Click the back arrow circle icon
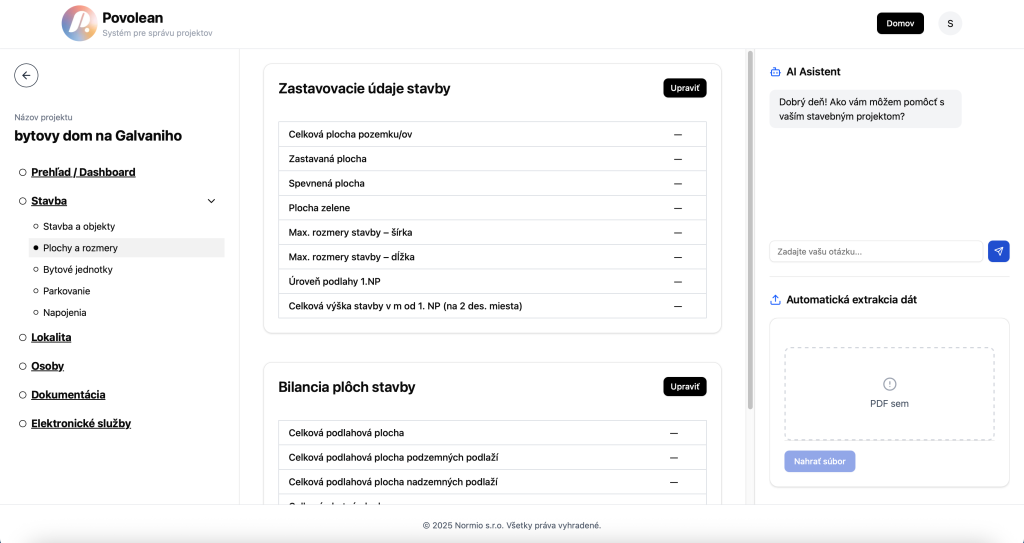 pos(26,76)
